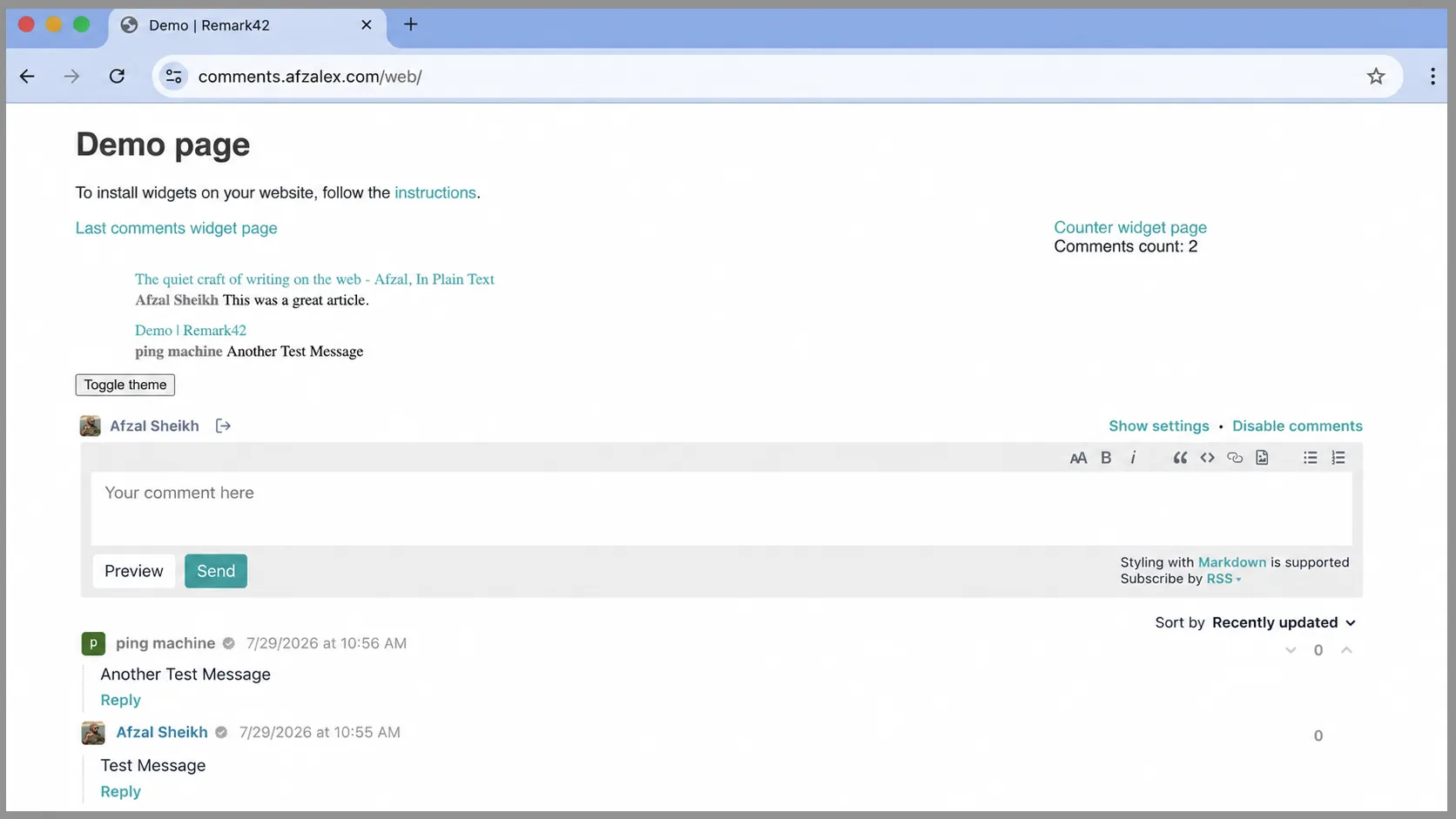Focus the Your comment here text area
This screenshot has height=819, width=1456.
[x=721, y=508]
